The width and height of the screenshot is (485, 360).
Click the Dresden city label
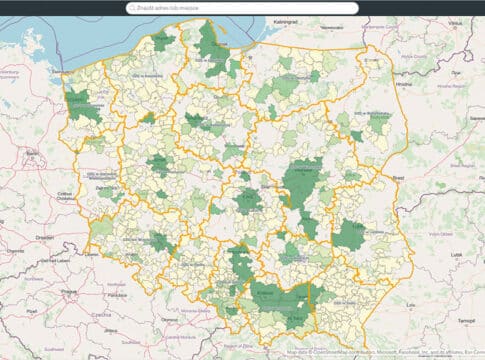click(45, 238)
